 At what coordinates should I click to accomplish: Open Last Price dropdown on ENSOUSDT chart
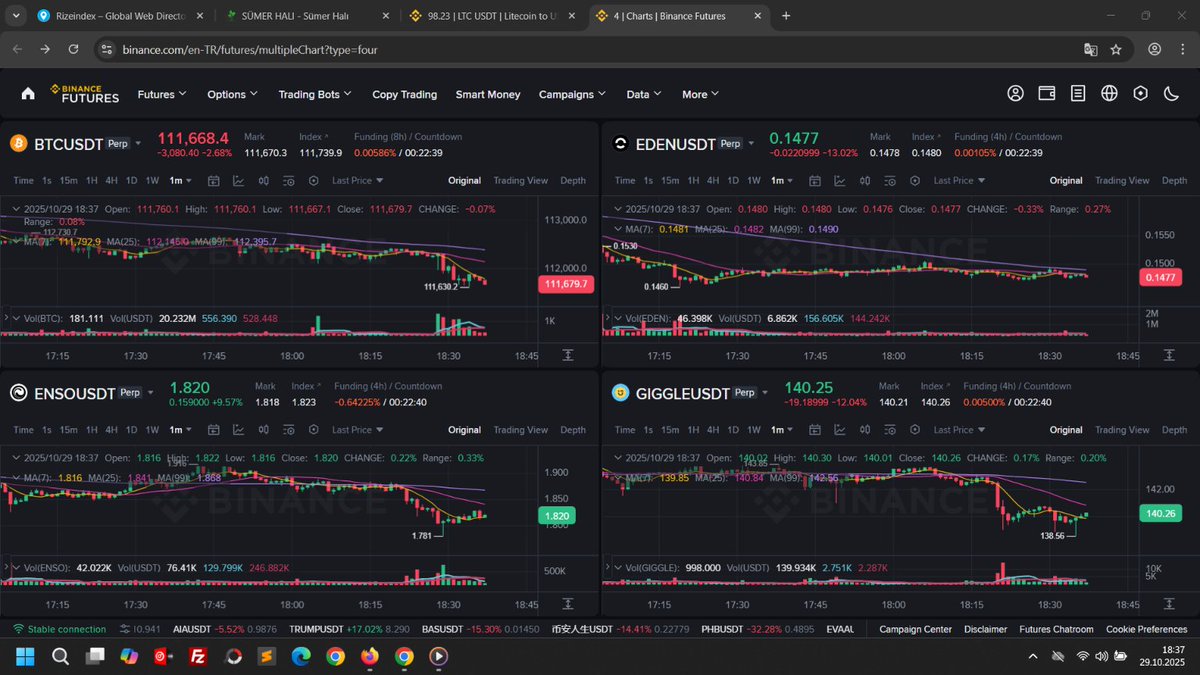click(x=358, y=430)
